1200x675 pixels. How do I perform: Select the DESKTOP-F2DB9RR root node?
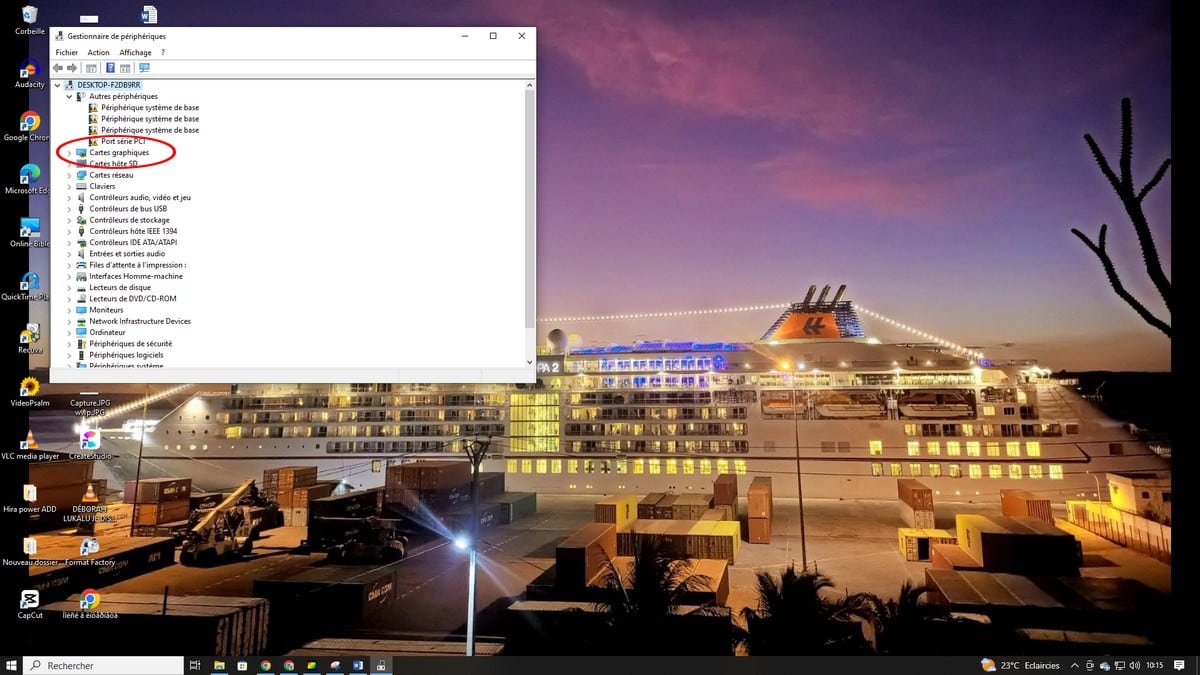tap(108, 85)
